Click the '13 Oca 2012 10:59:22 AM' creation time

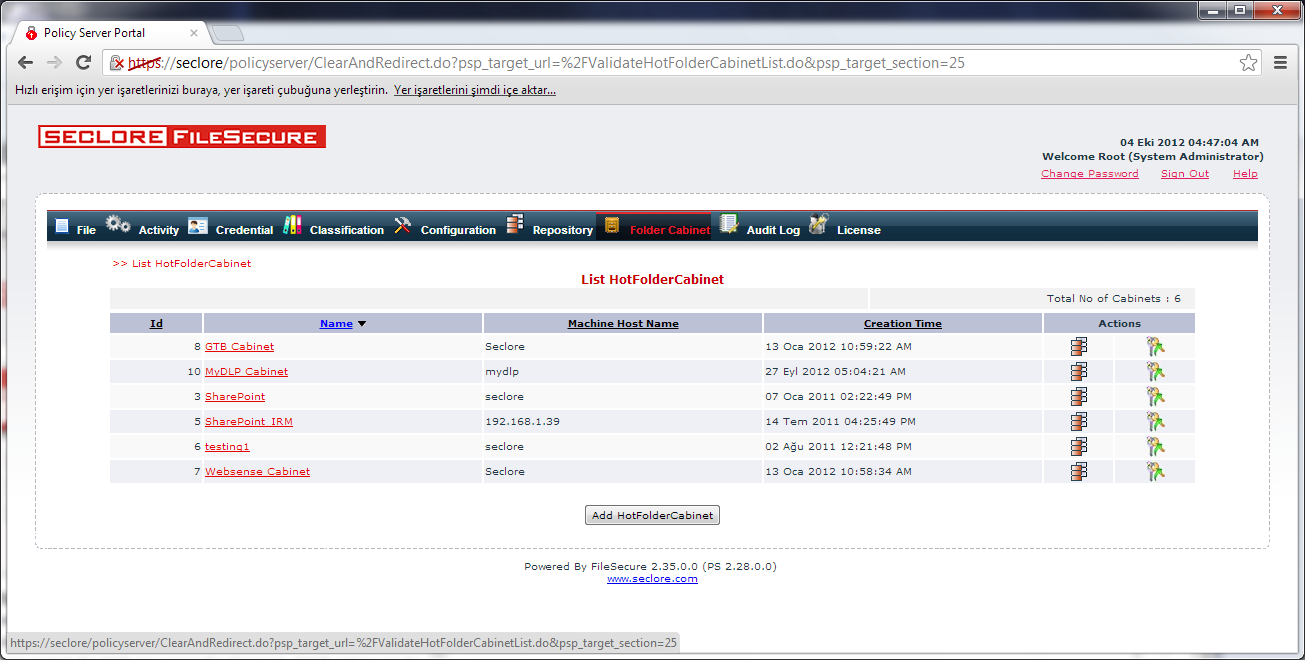tap(838, 347)
